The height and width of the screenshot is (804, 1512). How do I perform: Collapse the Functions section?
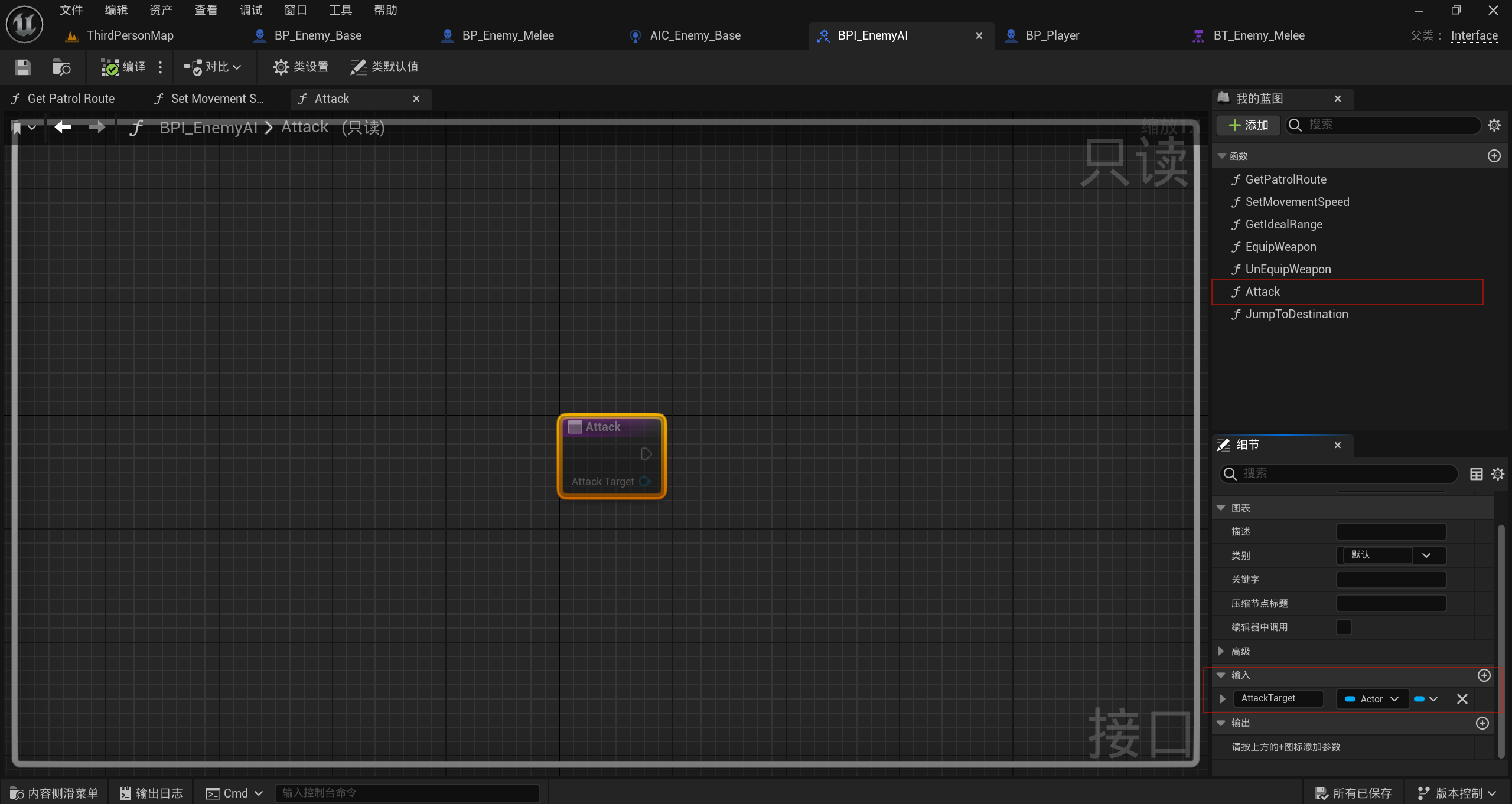point(1222,156)
